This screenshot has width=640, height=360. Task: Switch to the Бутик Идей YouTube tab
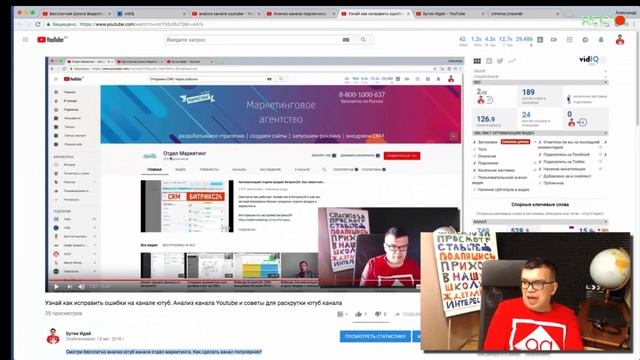[450, 13]
